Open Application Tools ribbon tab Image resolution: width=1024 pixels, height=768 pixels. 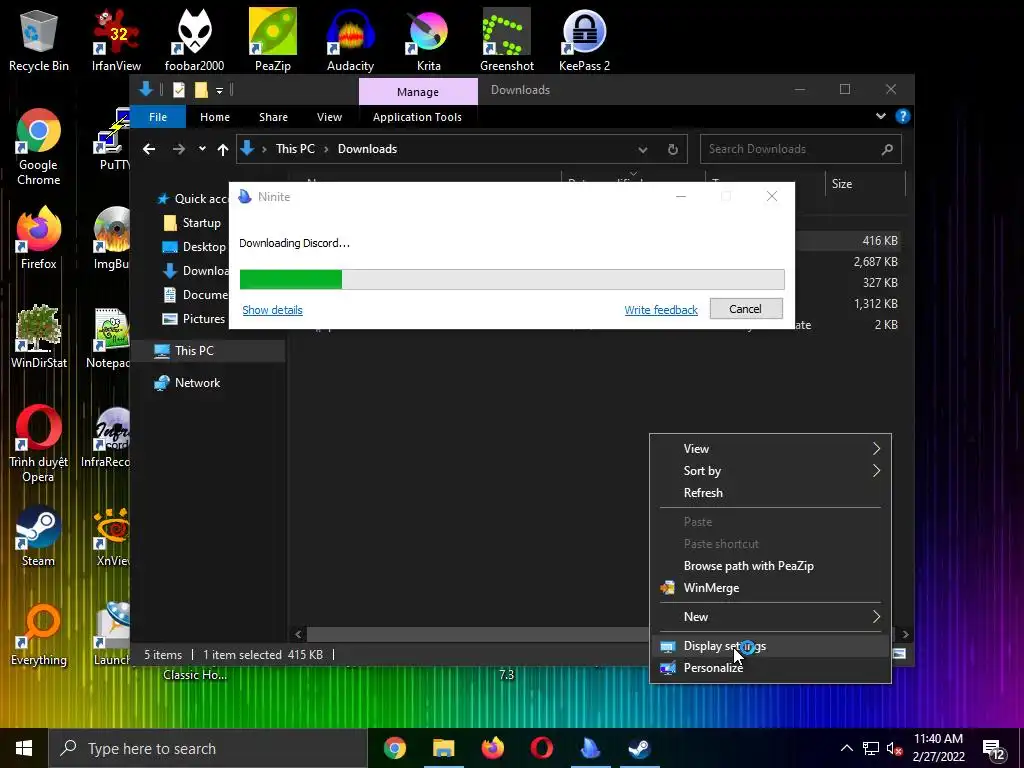pos(417,117)
